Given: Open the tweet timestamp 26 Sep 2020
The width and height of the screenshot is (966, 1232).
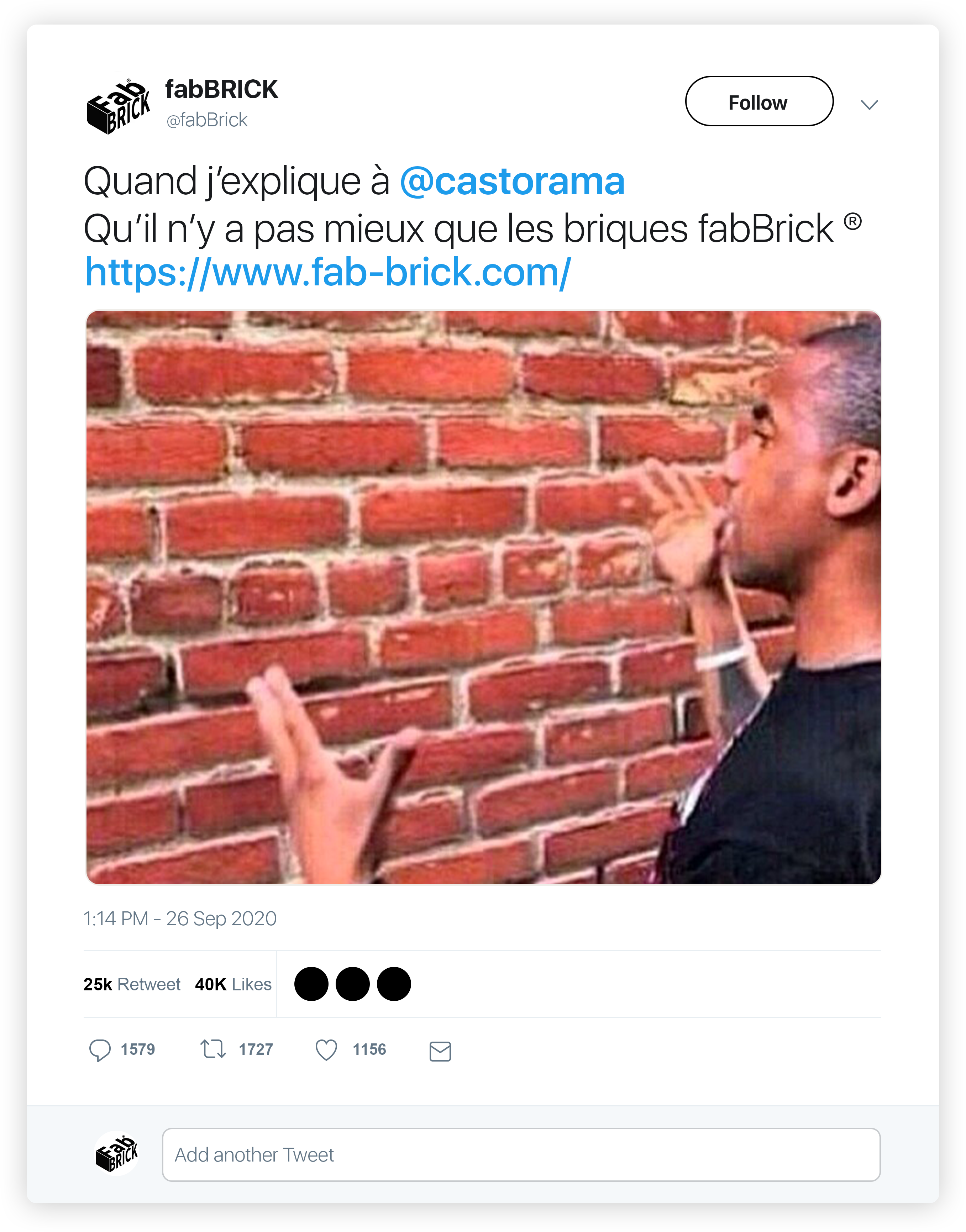Looking at the screenshot, I should (x=180, y=918).
